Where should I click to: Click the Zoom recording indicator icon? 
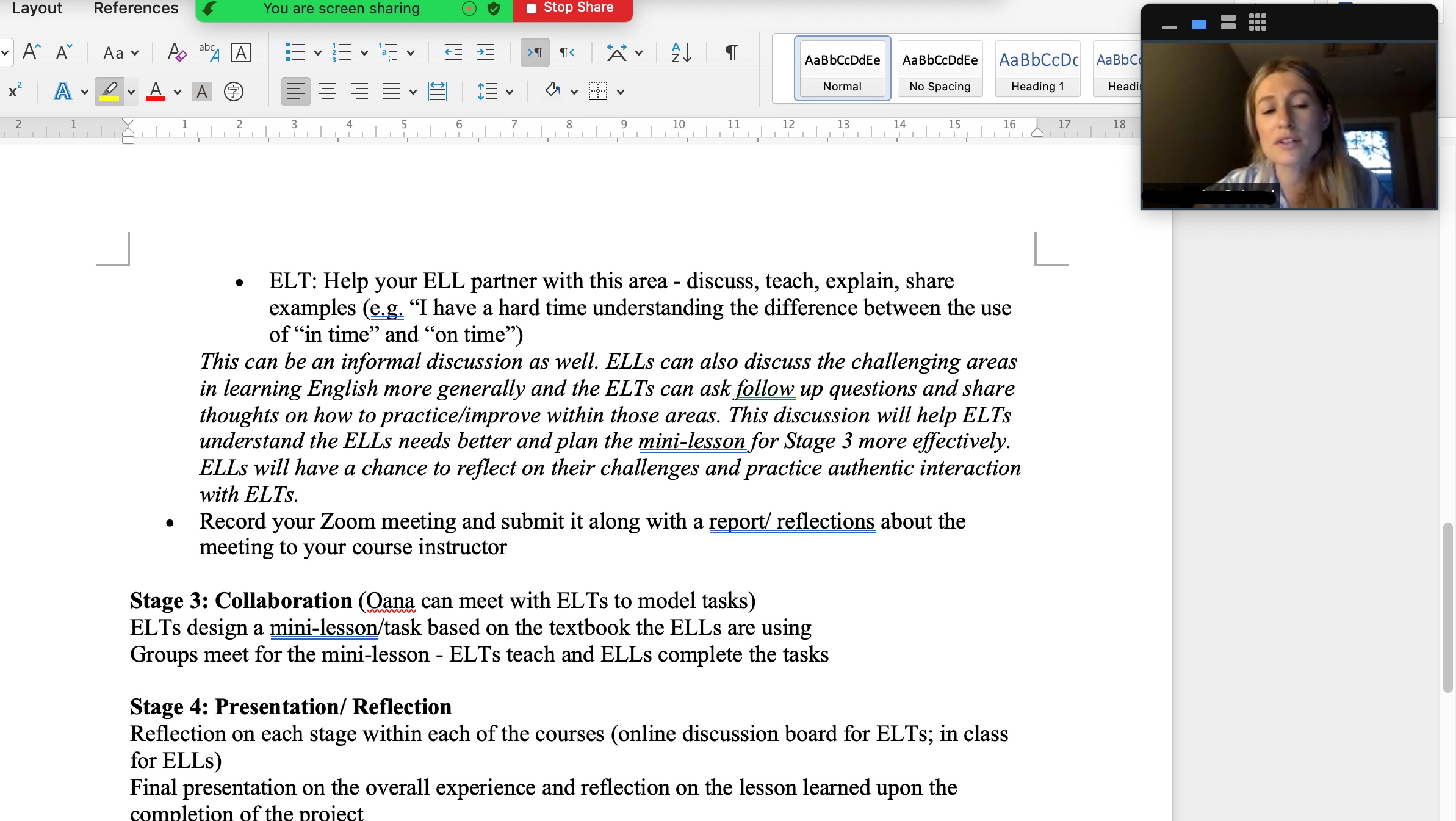coord(469,9)
